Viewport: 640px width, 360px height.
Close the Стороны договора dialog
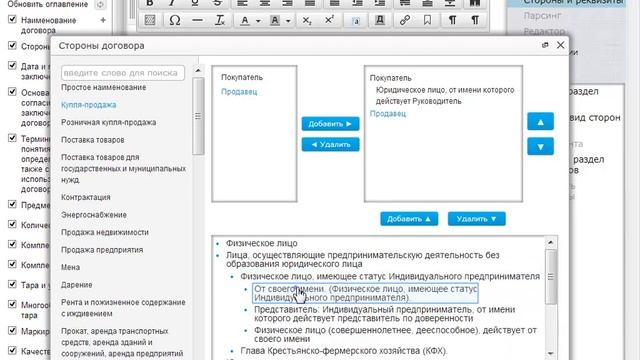point(560,45)
